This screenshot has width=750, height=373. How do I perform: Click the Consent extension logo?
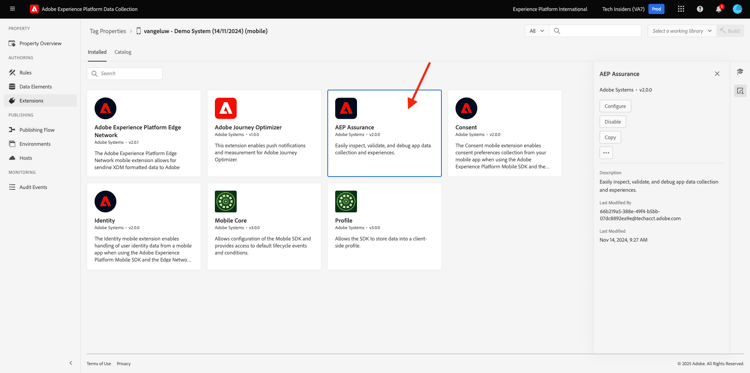coord(466,109)
